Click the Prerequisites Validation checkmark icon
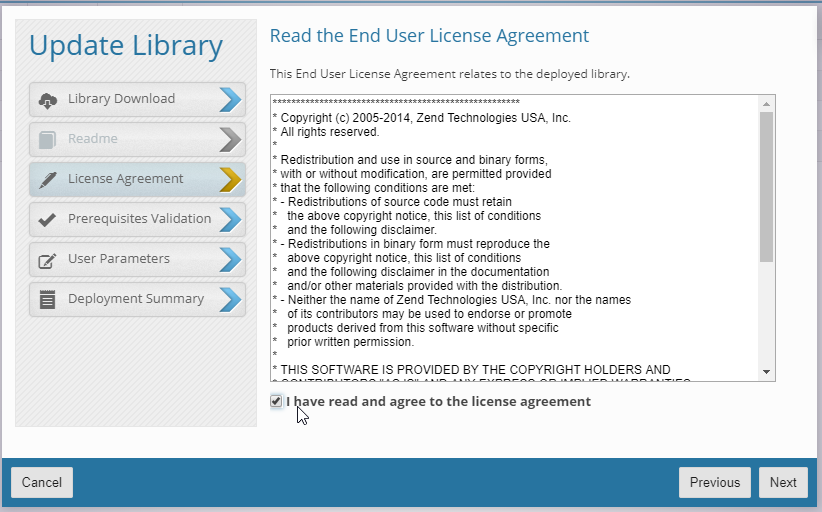 [x=47, y=219]
